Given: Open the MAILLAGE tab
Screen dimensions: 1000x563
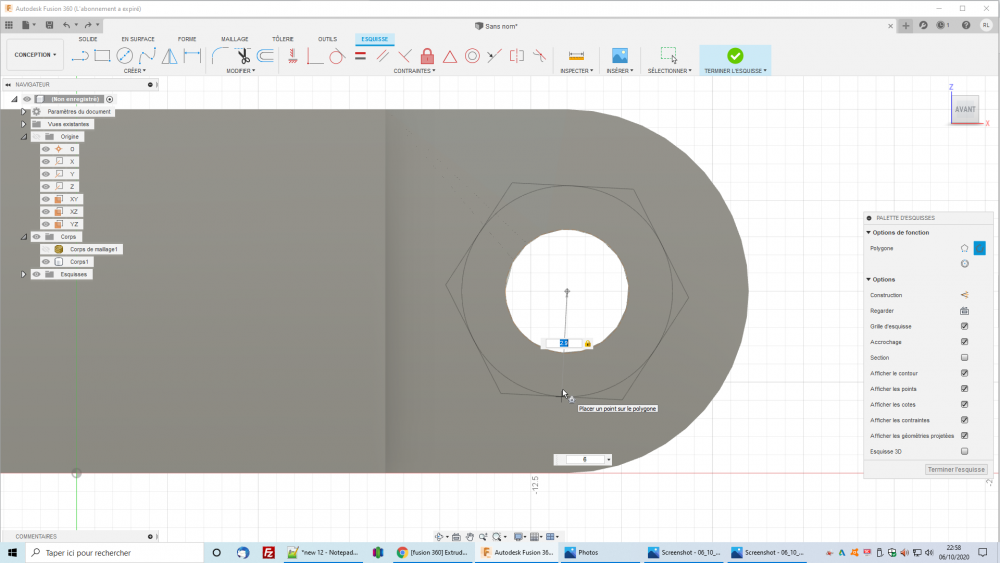Looking at the screenshot, I should pyautogui.click(x=234, y=39).
